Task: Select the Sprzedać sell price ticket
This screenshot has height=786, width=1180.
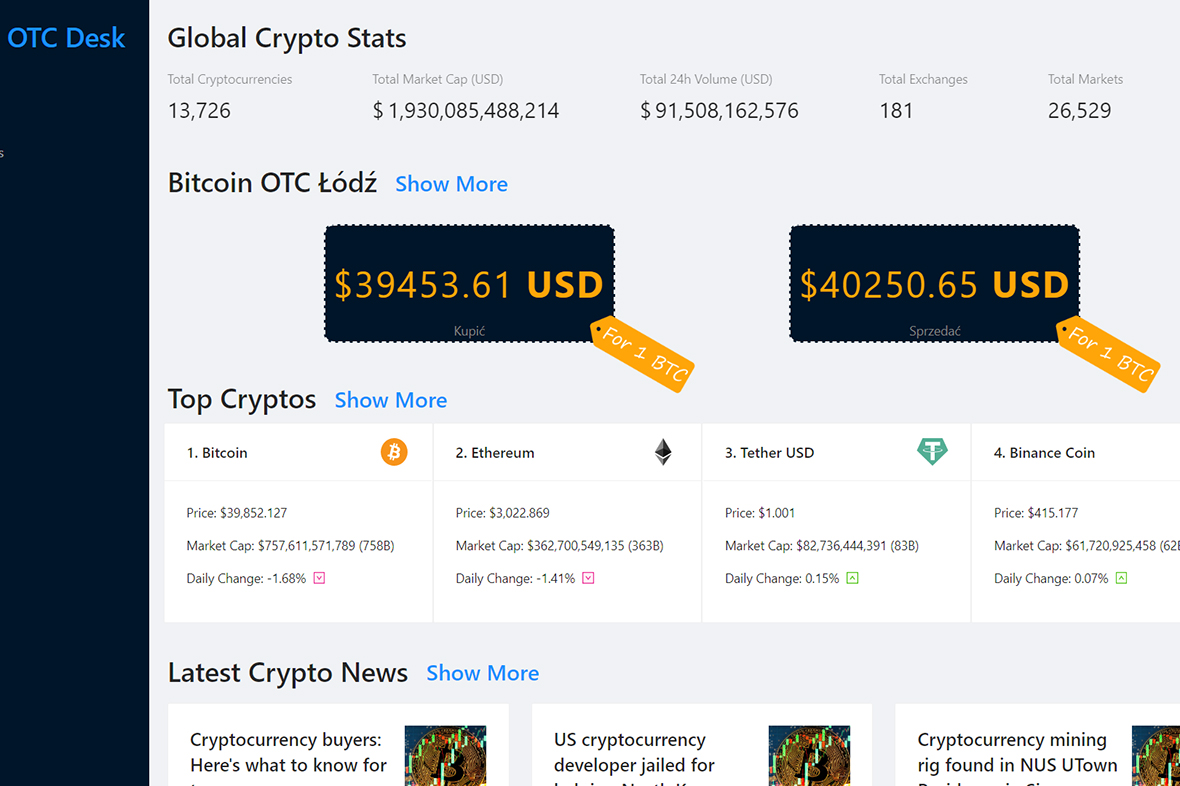Action: [x=933, y=283]
